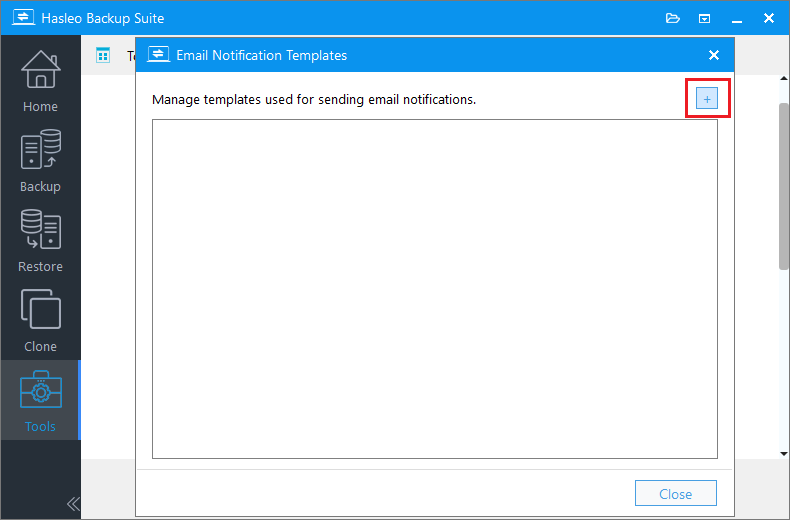Click the scroll down arrow of main window

784,453
